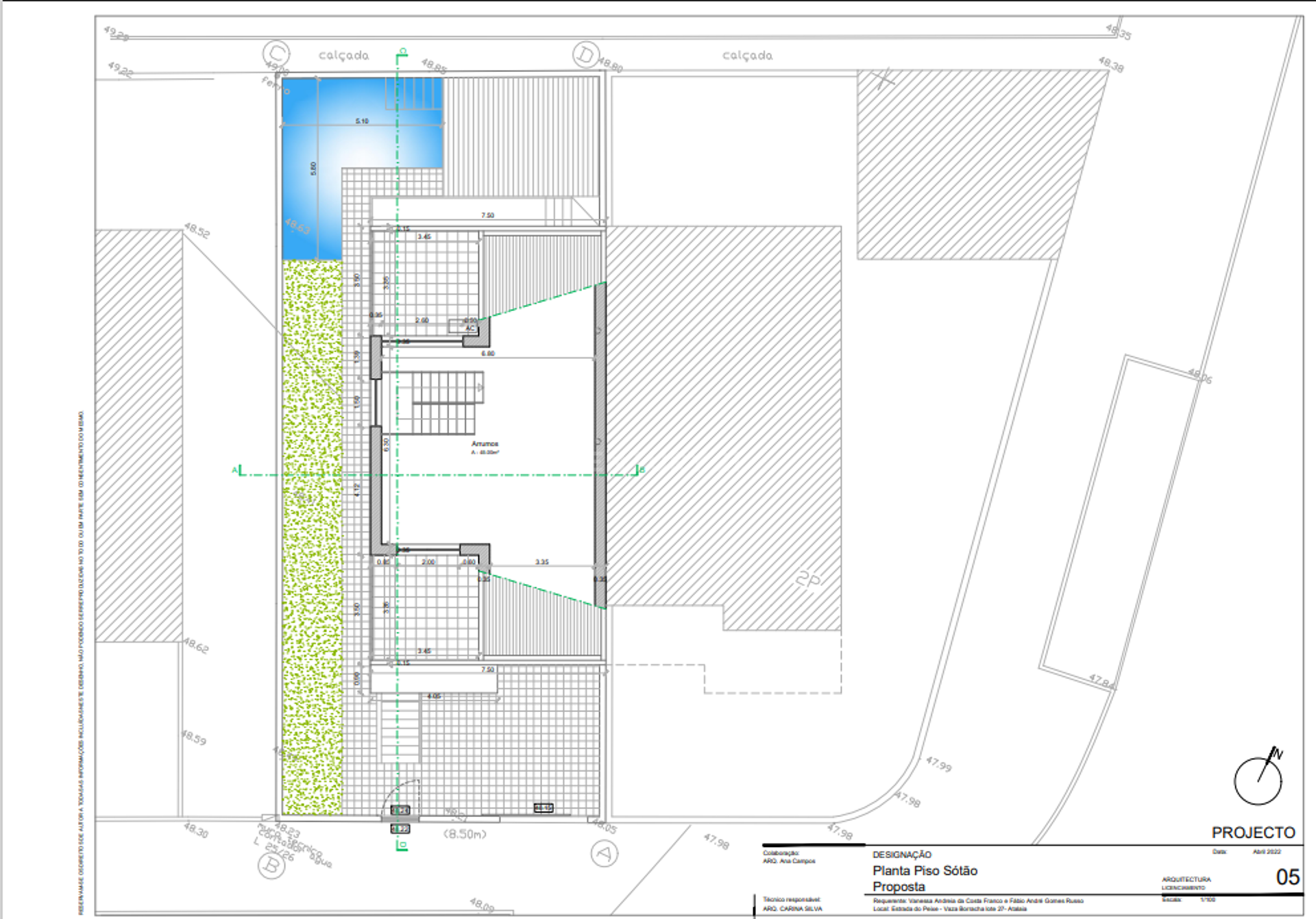Viewport: 1316px width, 919px height.
Task: Click elevation value '47.84'
Action: click(x=1101, y=681)
